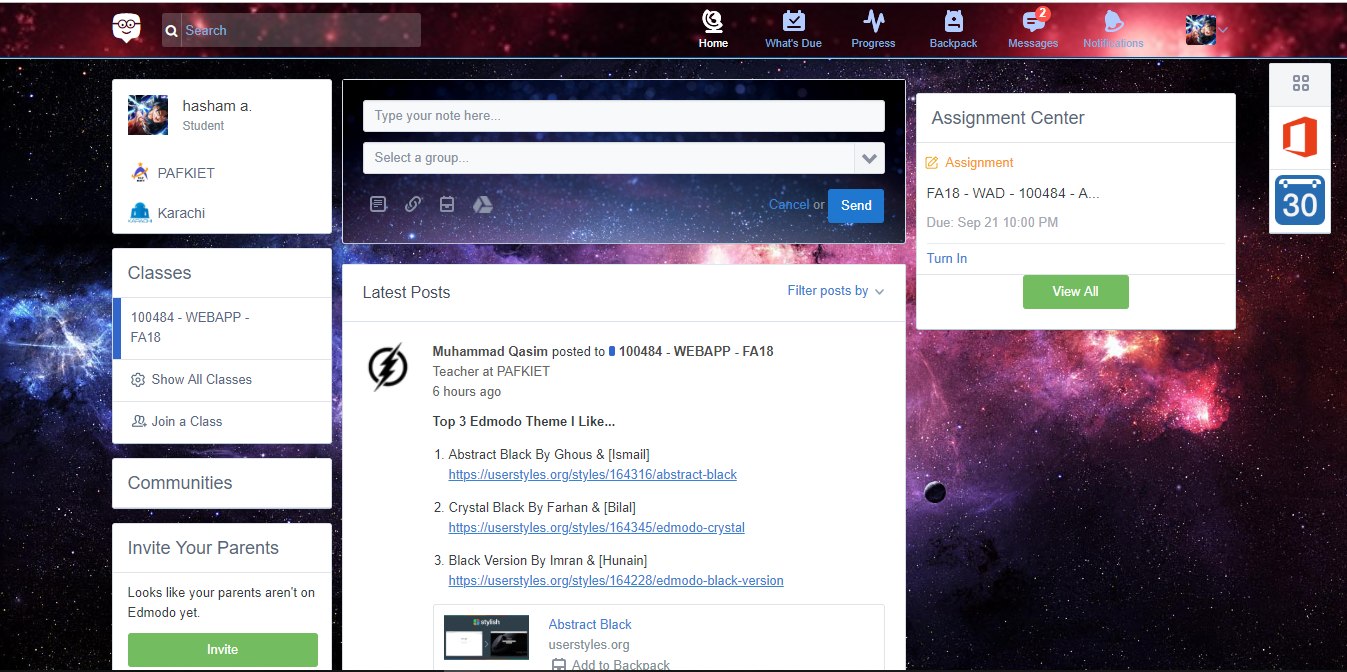Screen dimensions: 1347x672
Task: Attach a link to your note
Action: coord(413,203)
